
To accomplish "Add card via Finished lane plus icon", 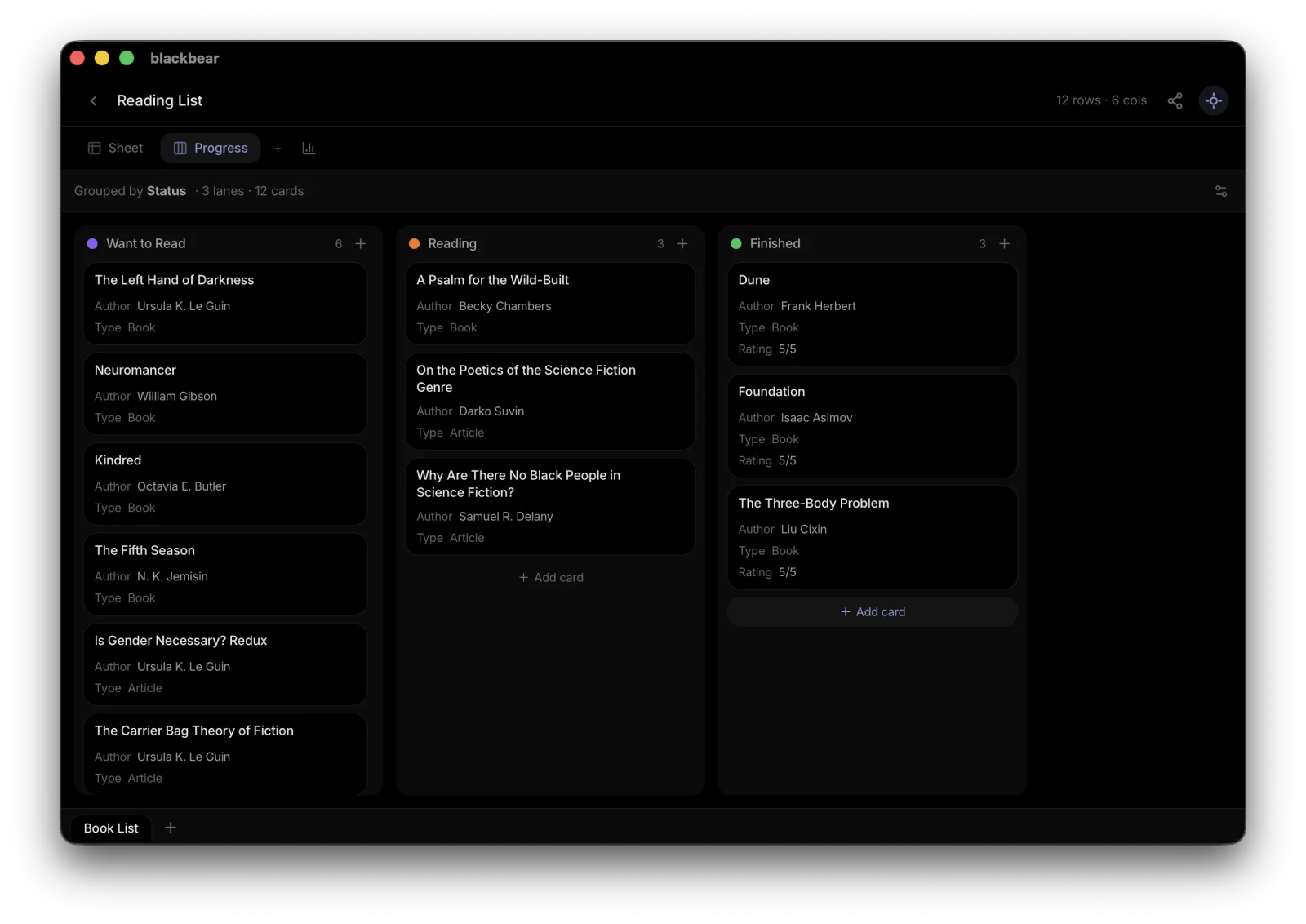I will pos(1004,244).
